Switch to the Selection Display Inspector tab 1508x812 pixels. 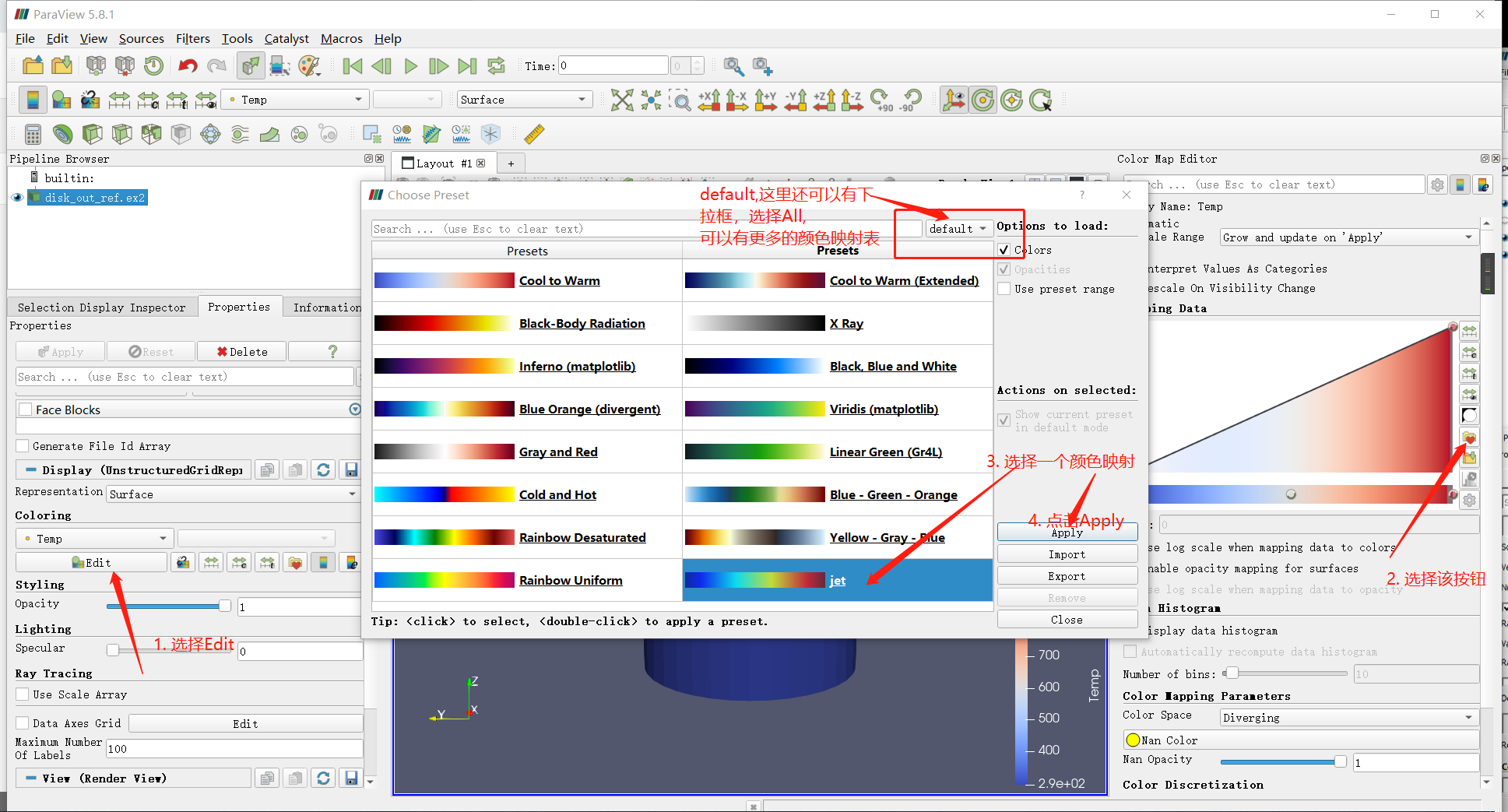click(x=101, y=307)
